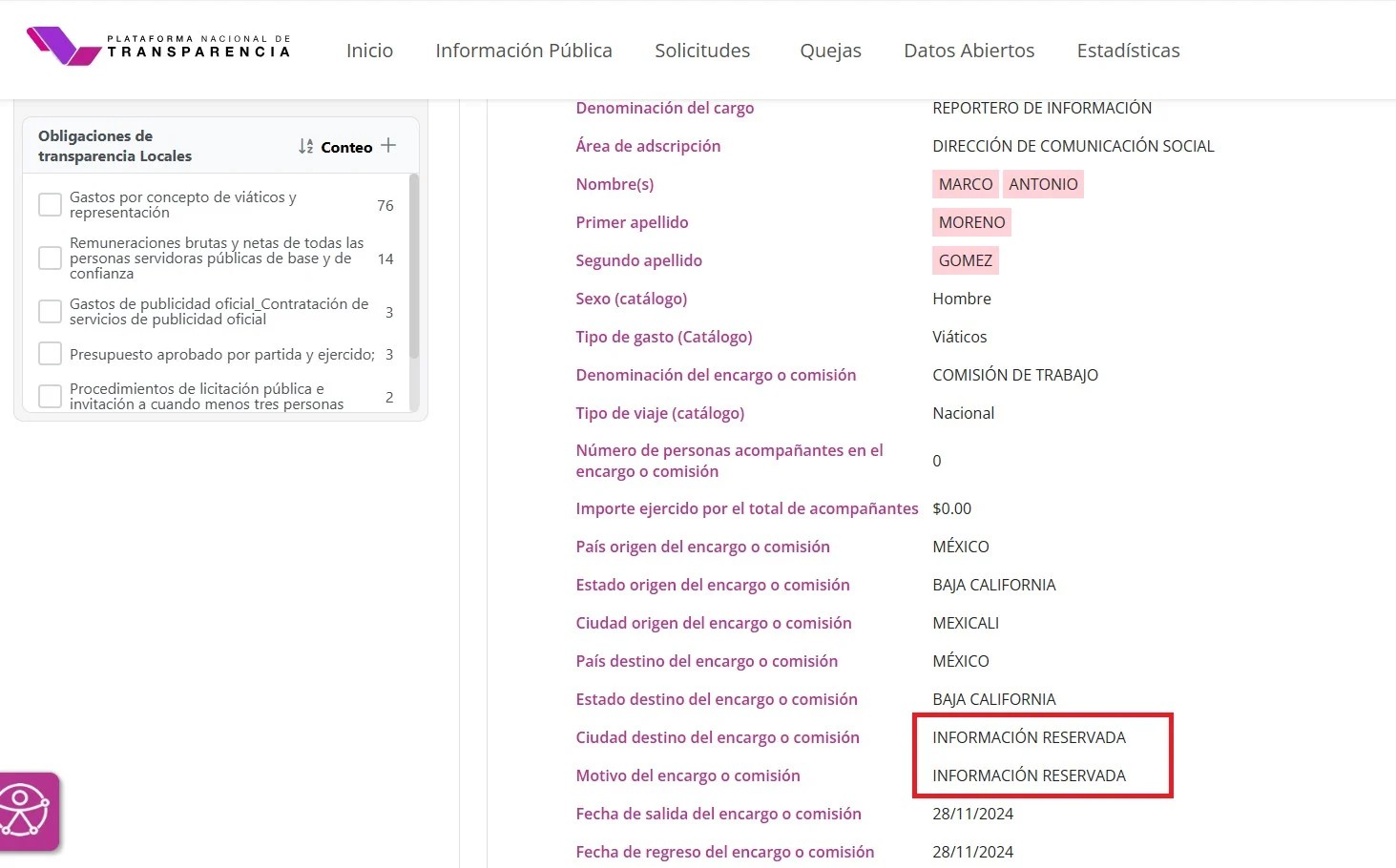Viewport: 1396px width, 868px height.
Task: Click the facet list scrollbar
Action: (x=414, y=266)
